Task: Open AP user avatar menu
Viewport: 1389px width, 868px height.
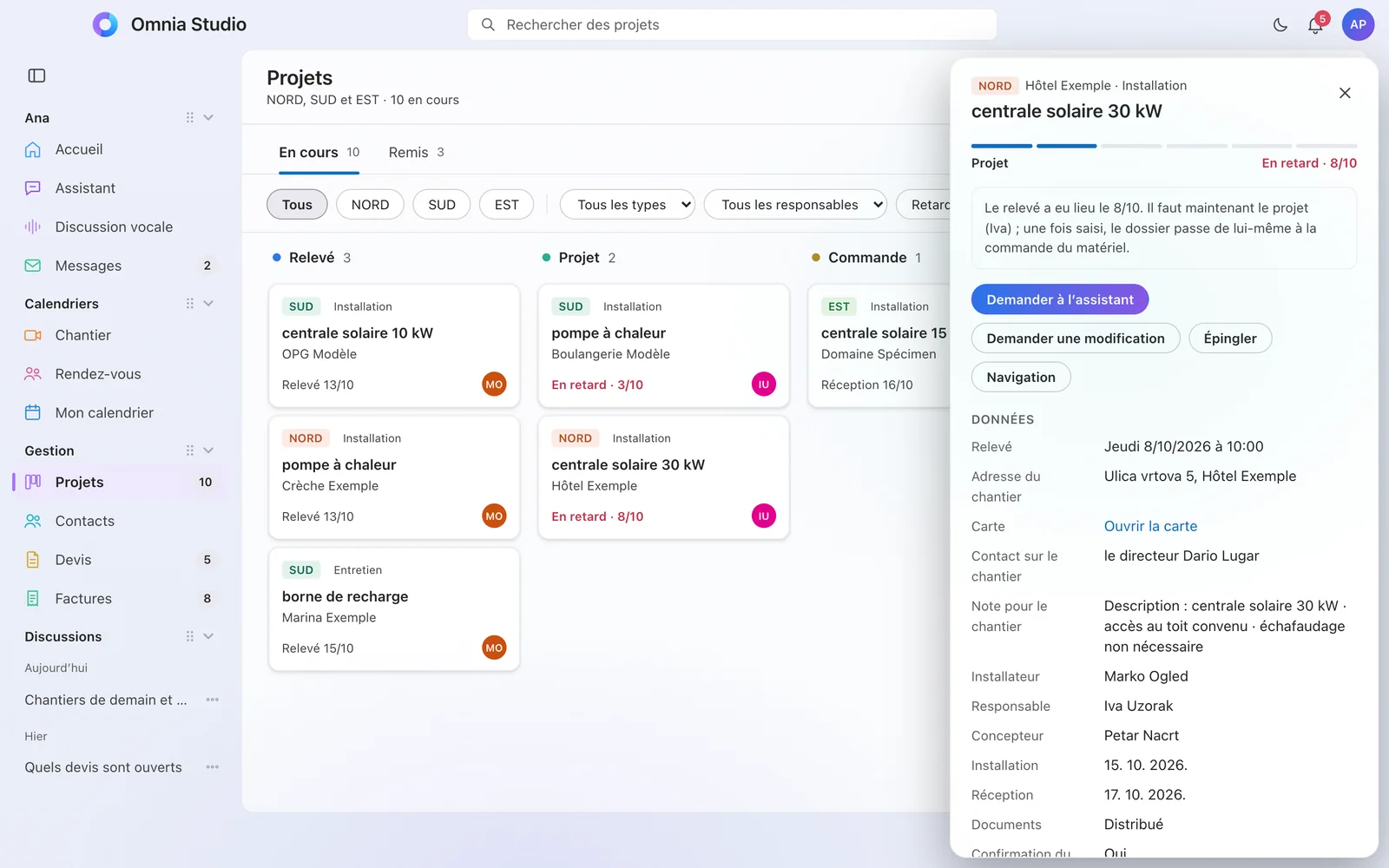Action: click(x=1358, y=24)
